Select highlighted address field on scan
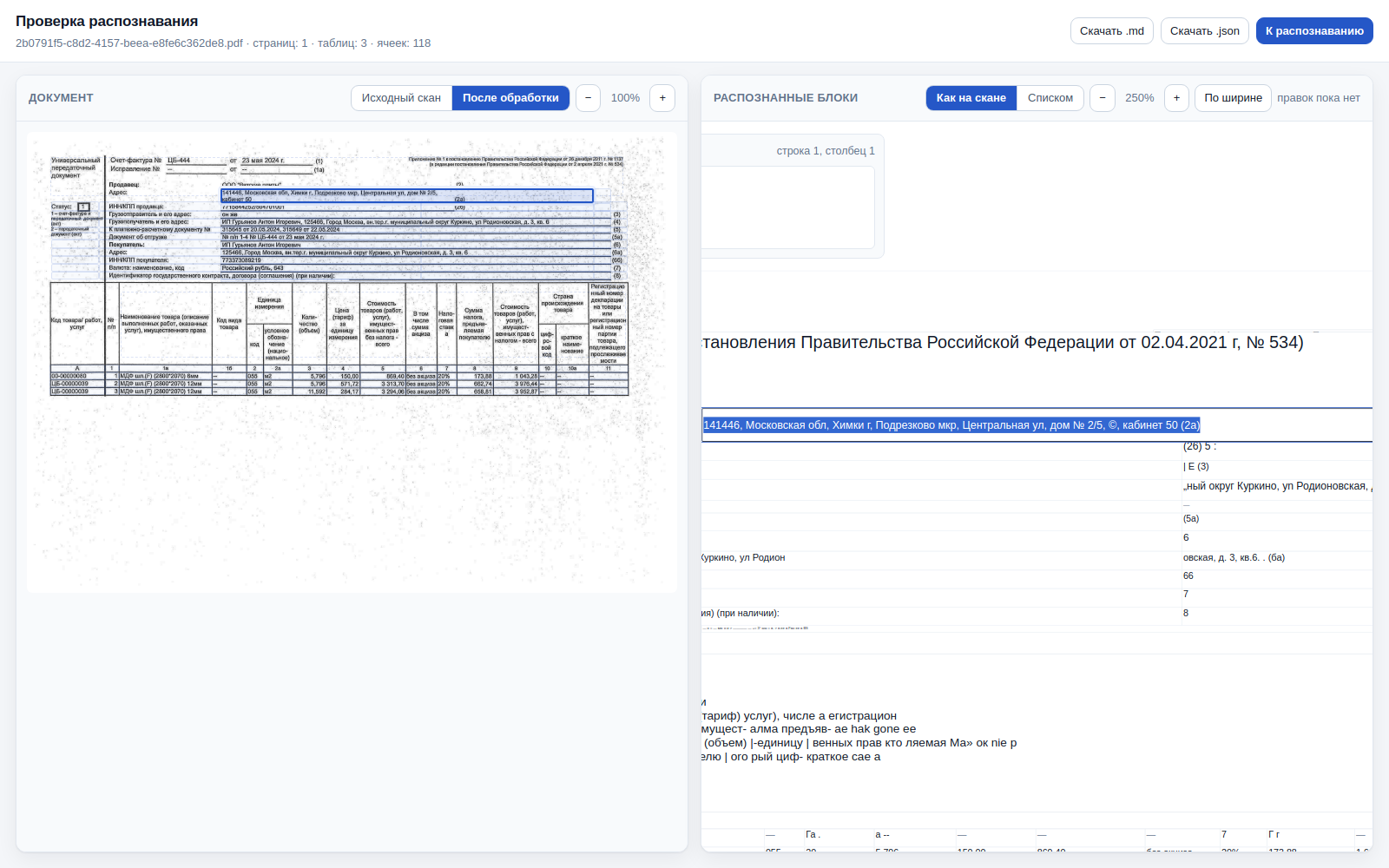 point(407,196)
